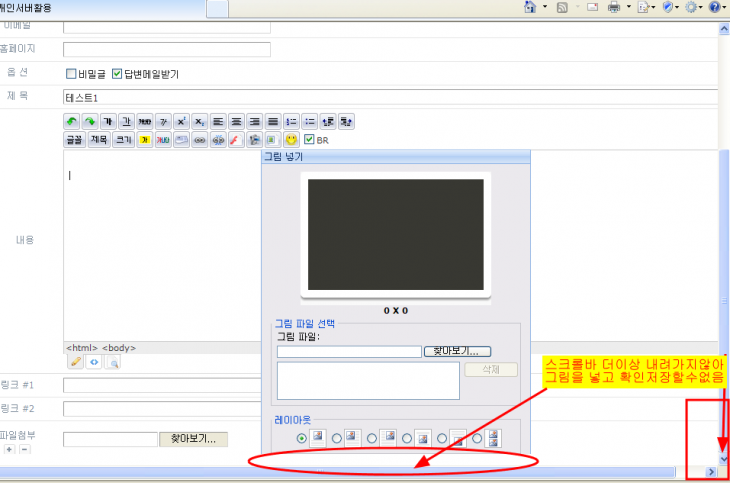Click the hyperlink chain icon in toolbar
This screenshot has width=730, height=483.
tap(200, 140)
